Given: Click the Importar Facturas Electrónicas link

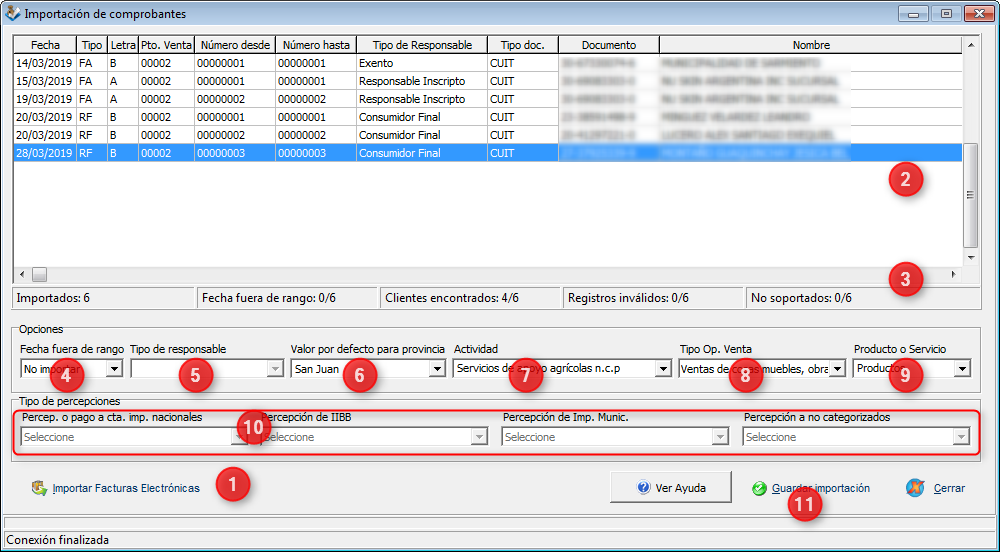Looking at the screenshot, I should pyautogui.click(x=126, y=489).
